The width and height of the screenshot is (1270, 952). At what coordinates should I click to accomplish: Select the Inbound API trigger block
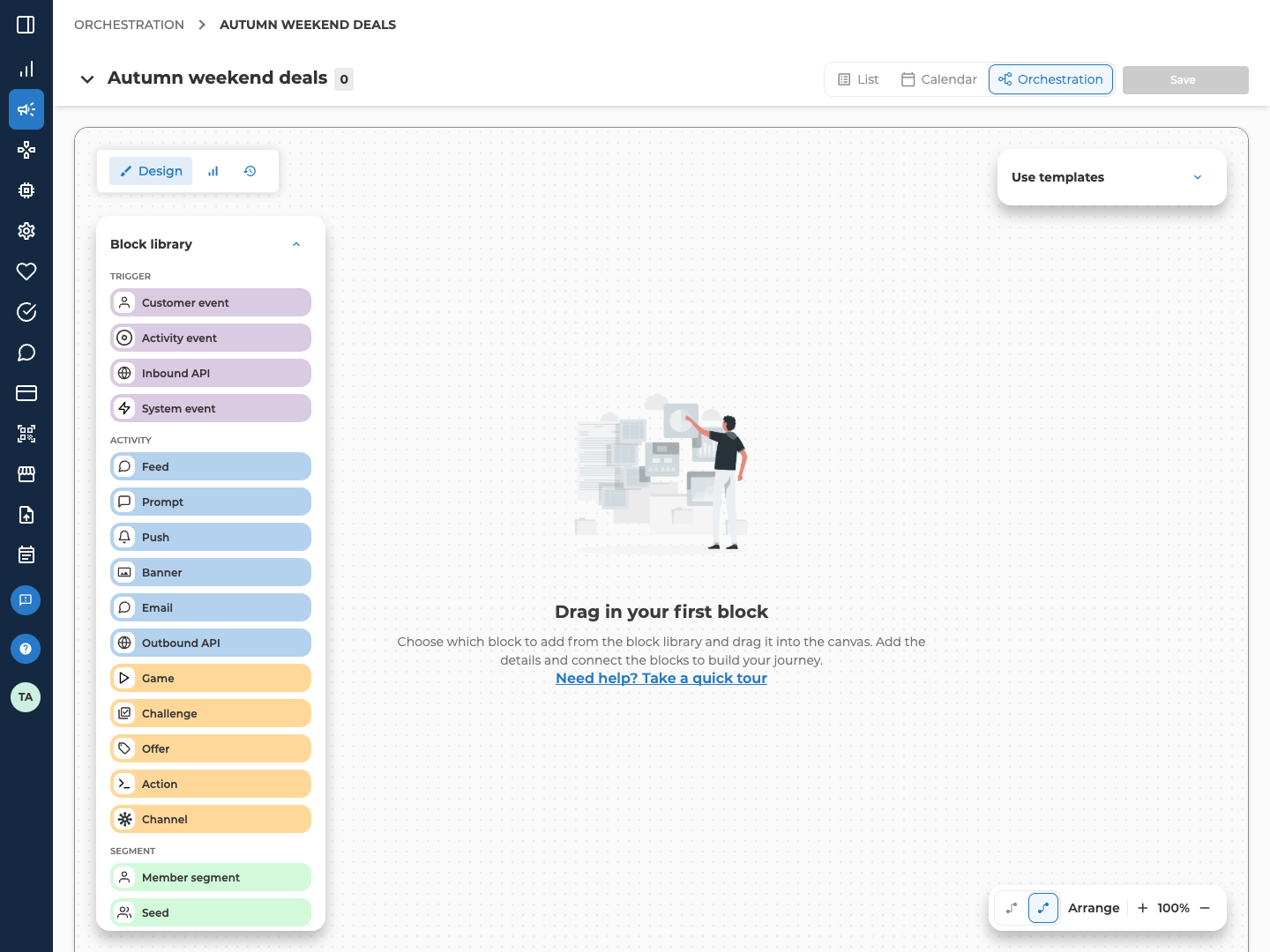coord(211,373)
